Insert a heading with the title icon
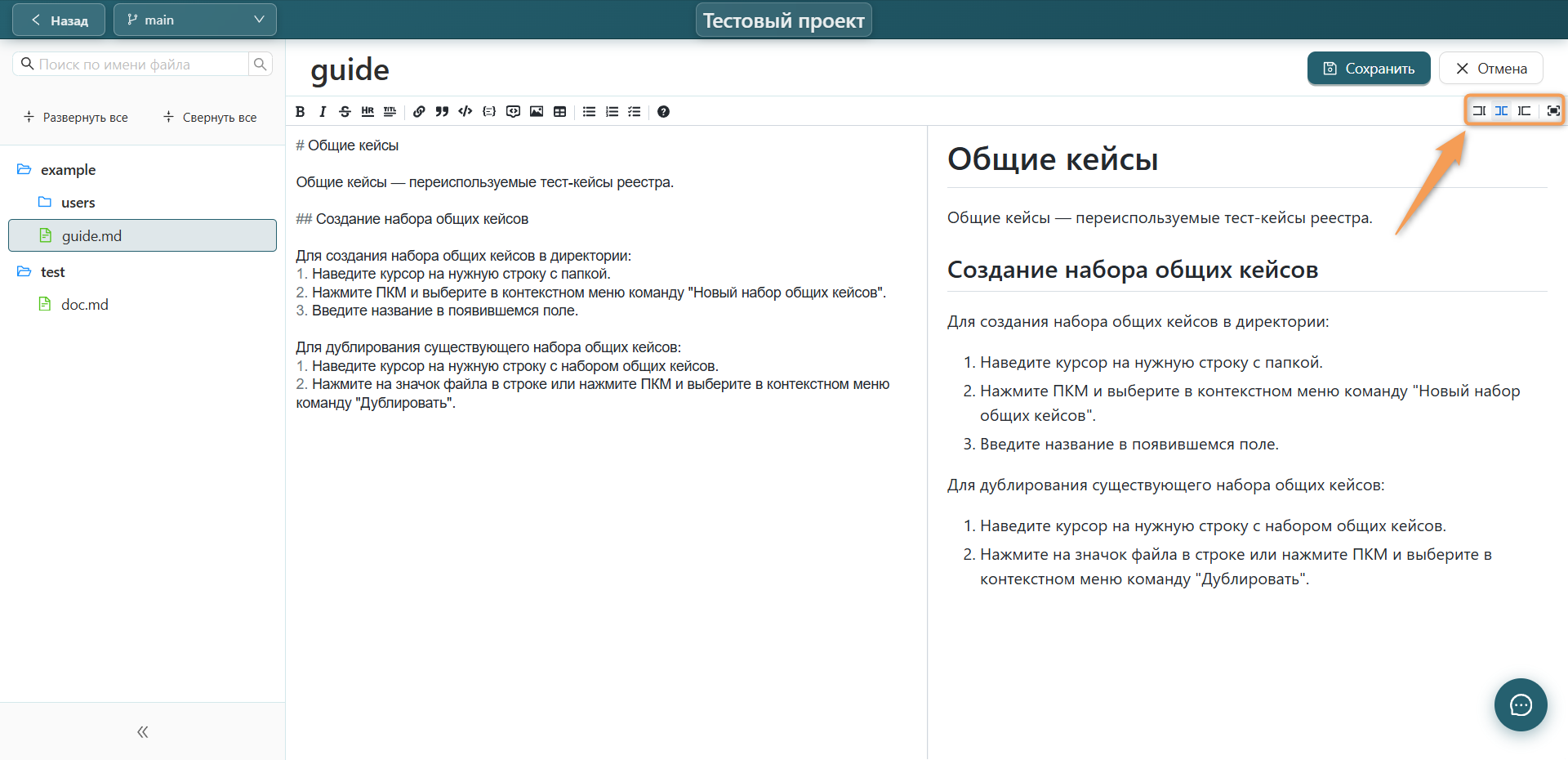Screen dimensions: 1568x760 pos(390,112)
